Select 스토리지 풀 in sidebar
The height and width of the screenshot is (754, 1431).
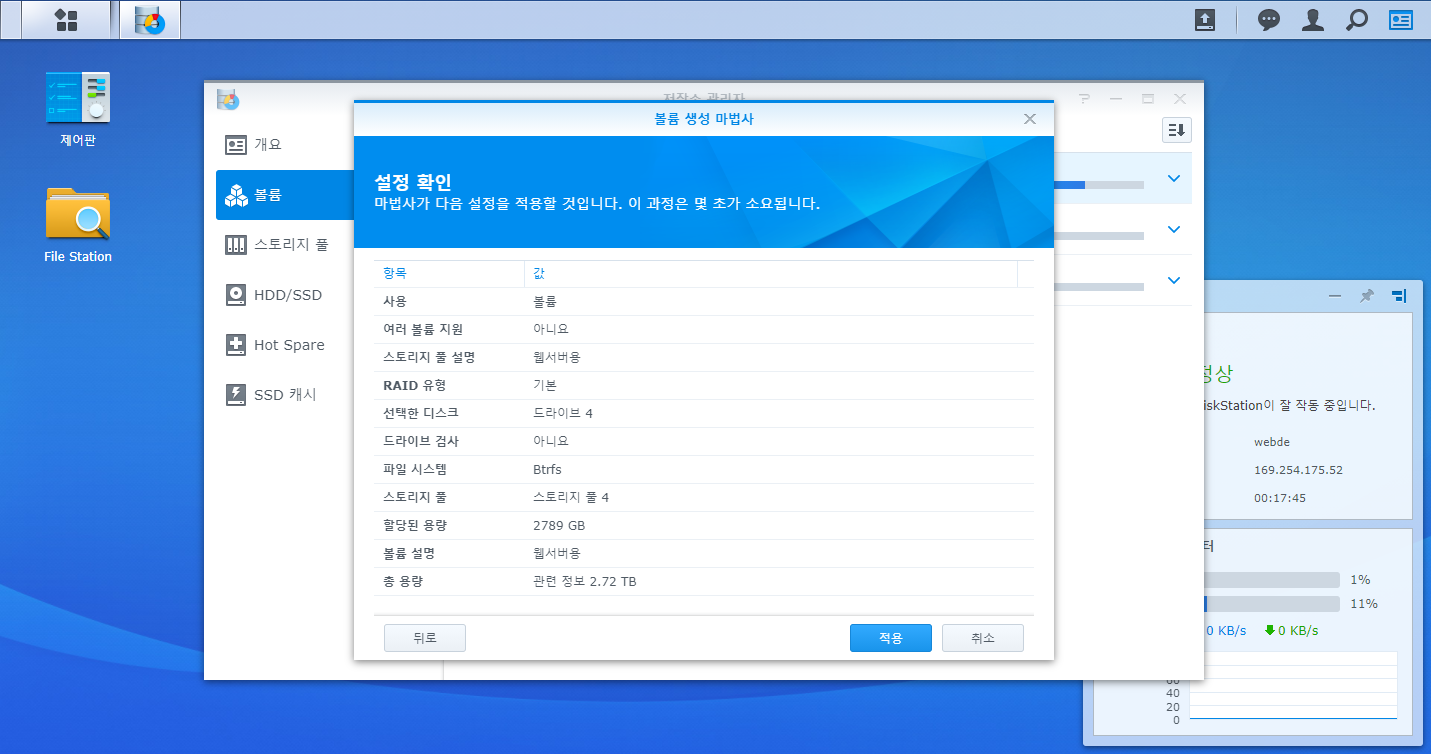click(285, 244)
